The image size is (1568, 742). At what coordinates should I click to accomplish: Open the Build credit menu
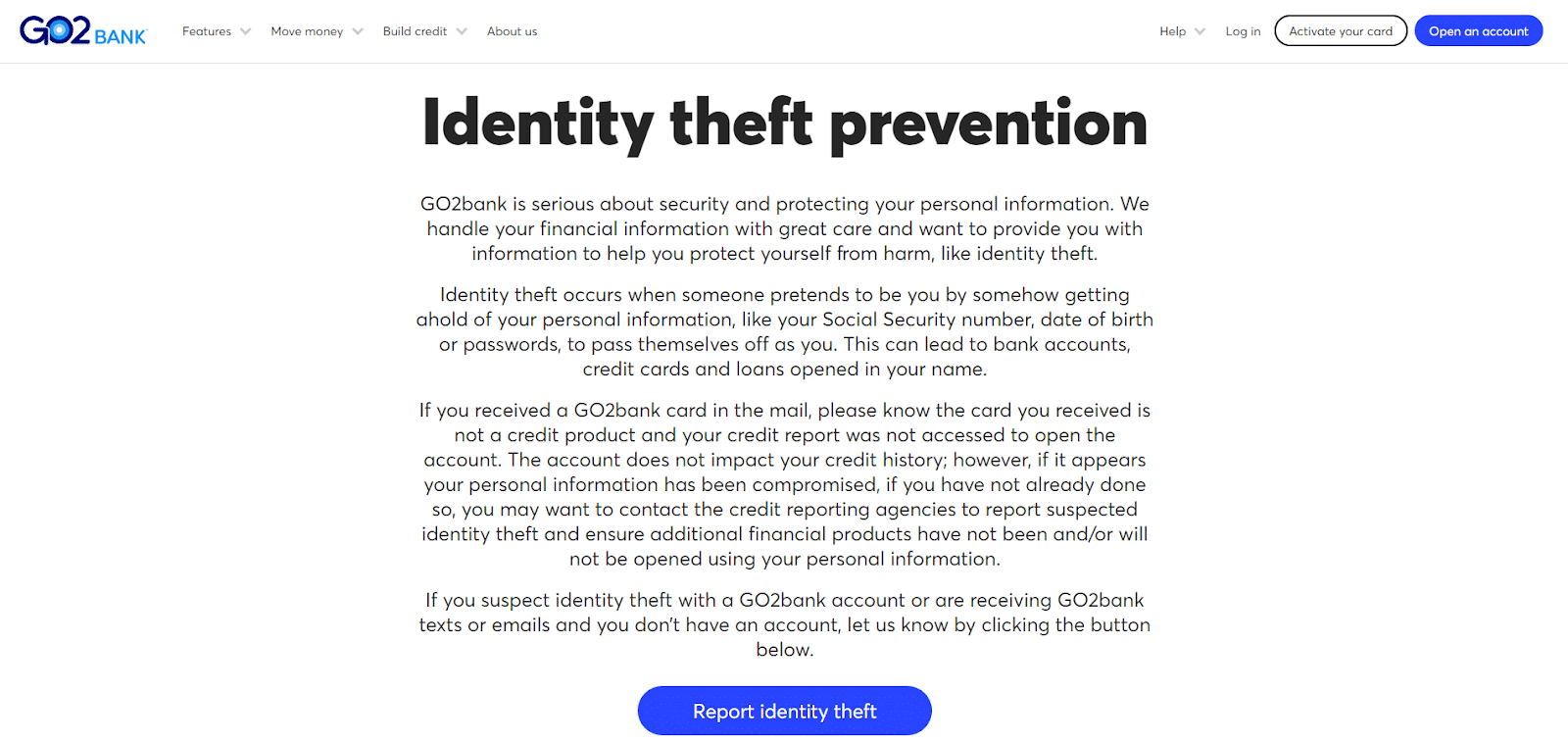point(415,31)
